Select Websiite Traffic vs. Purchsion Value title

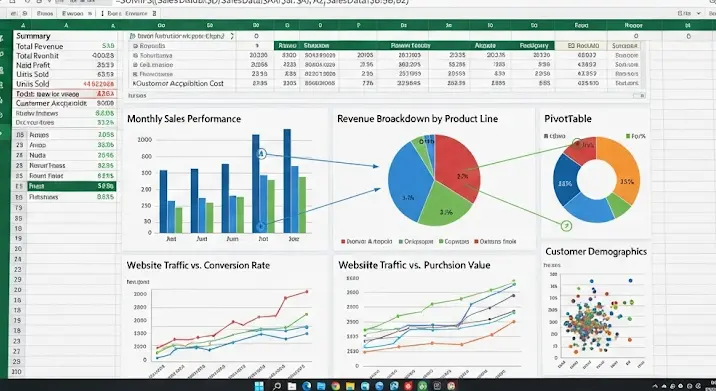[x=414, y=265]
